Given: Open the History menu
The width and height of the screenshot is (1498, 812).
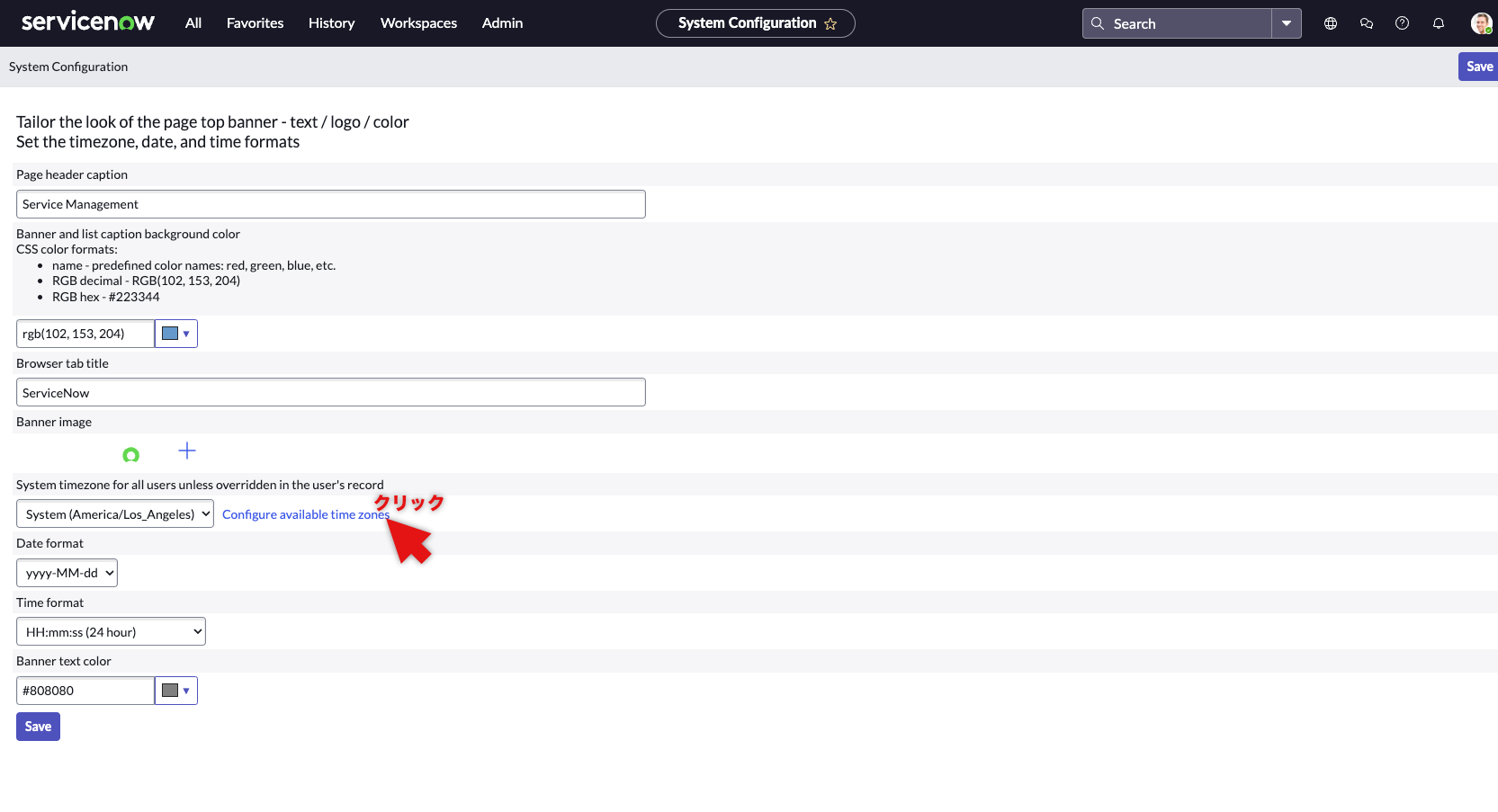Looking at the screenshot, I should [331, 23].
